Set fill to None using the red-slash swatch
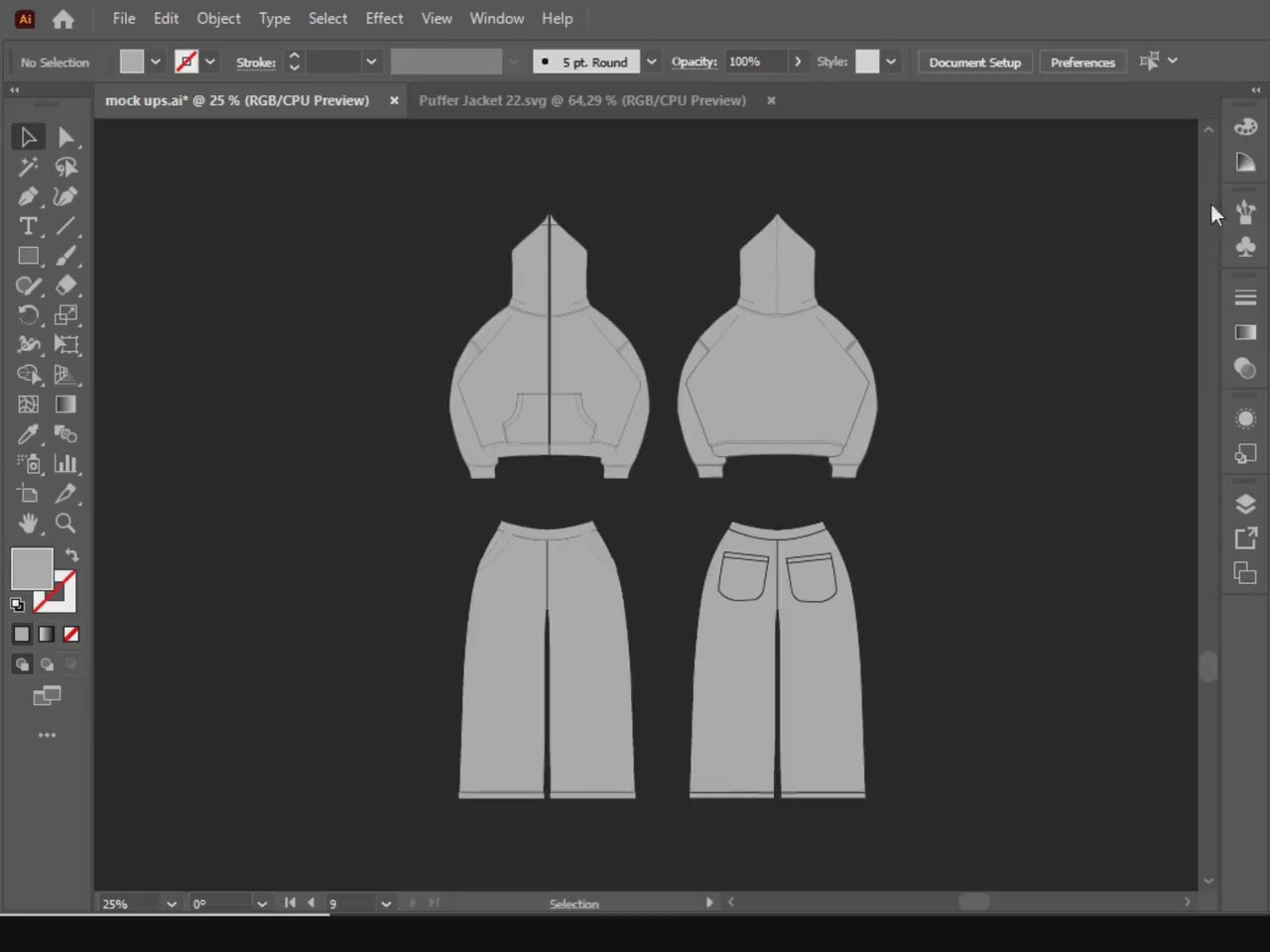This screenshot has width=1270, height=952. (x=71, y=634)
